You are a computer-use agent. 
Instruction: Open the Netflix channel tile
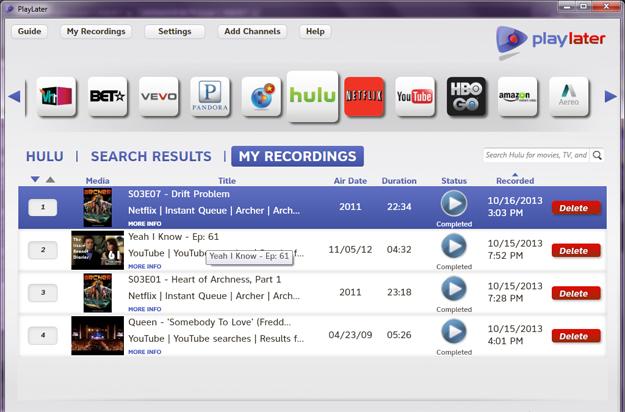364,96
